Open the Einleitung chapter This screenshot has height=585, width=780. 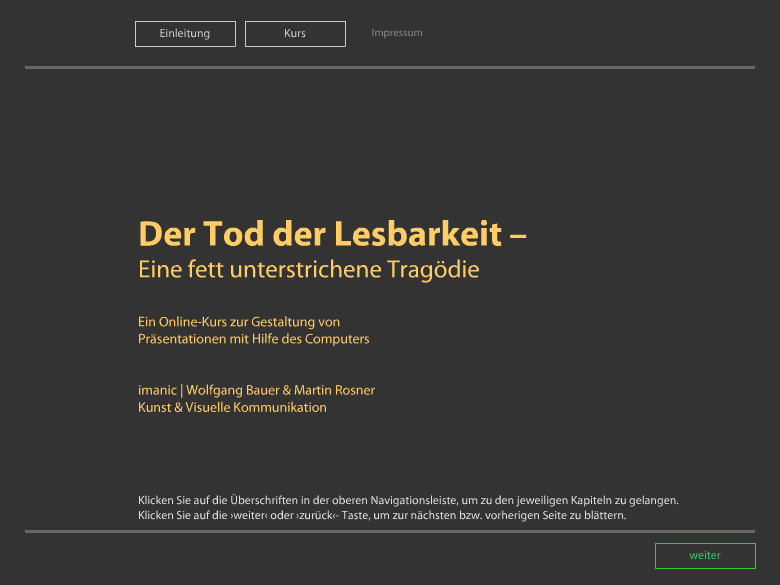[x=185, y=34]
